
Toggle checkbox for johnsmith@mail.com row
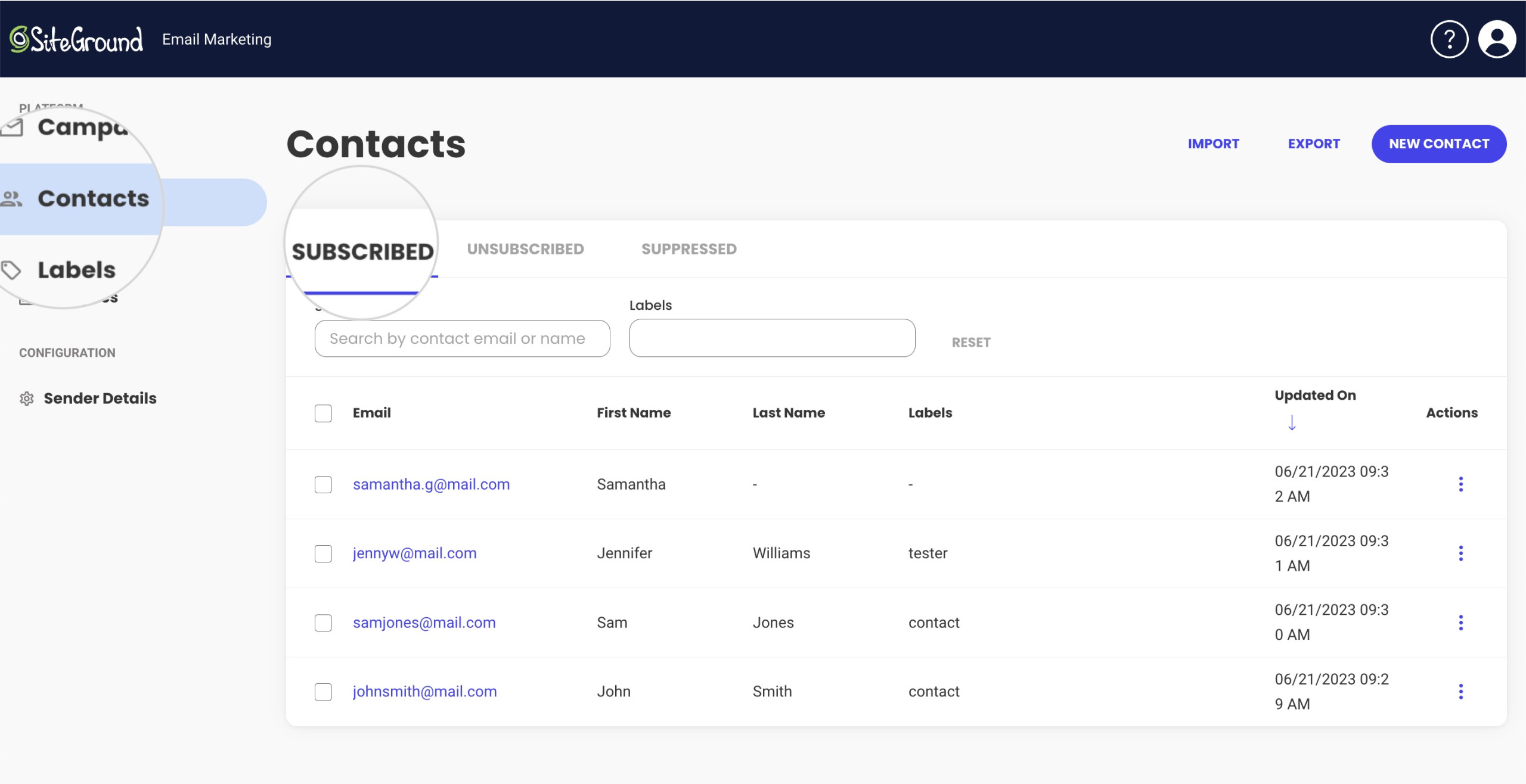322,691
